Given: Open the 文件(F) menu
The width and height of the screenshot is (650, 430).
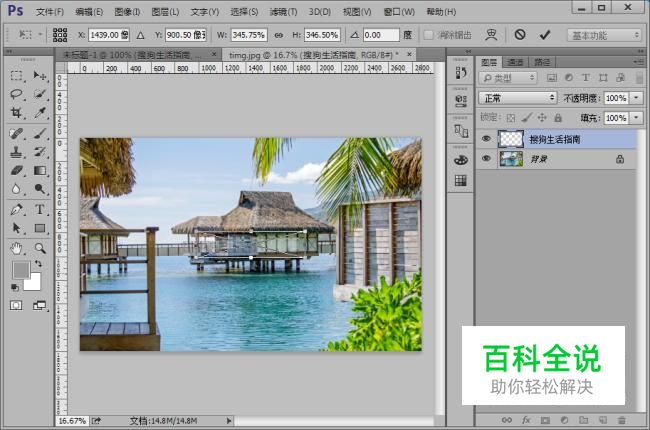Looking at the screenshot, I should (50, 12).
